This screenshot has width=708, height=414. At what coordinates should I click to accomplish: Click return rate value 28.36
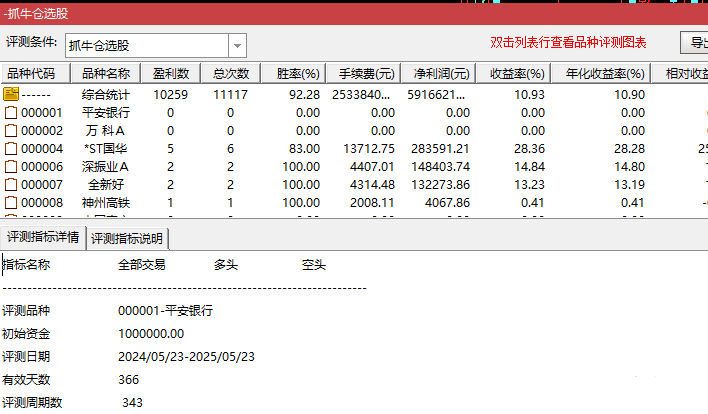[x=529, y=149]
